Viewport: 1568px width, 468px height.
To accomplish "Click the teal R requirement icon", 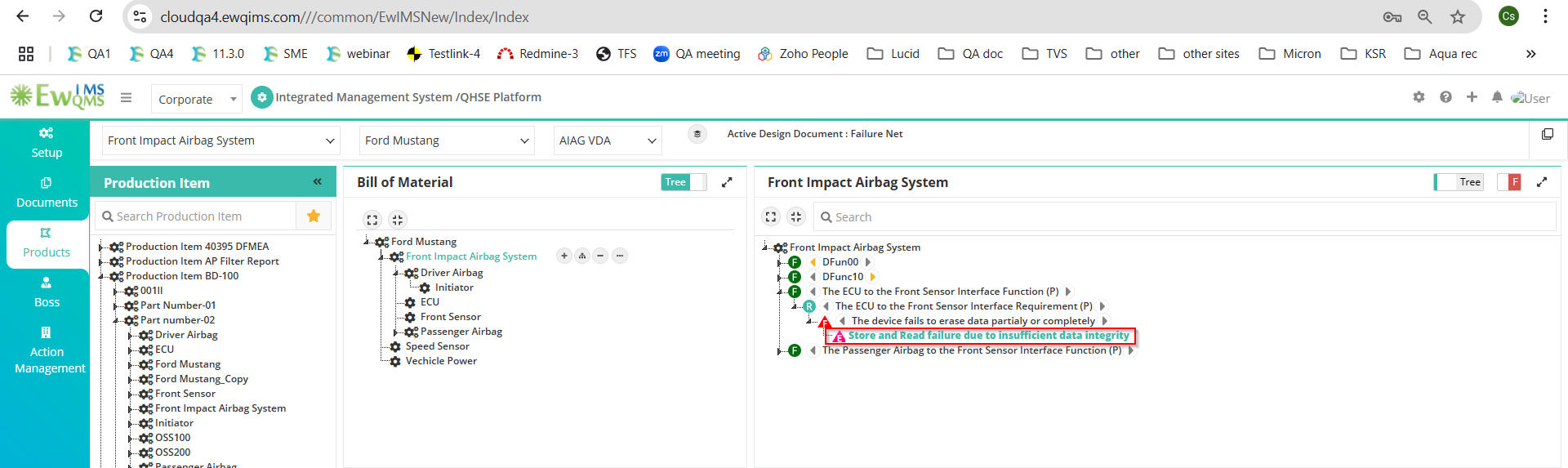I will 809,306.
